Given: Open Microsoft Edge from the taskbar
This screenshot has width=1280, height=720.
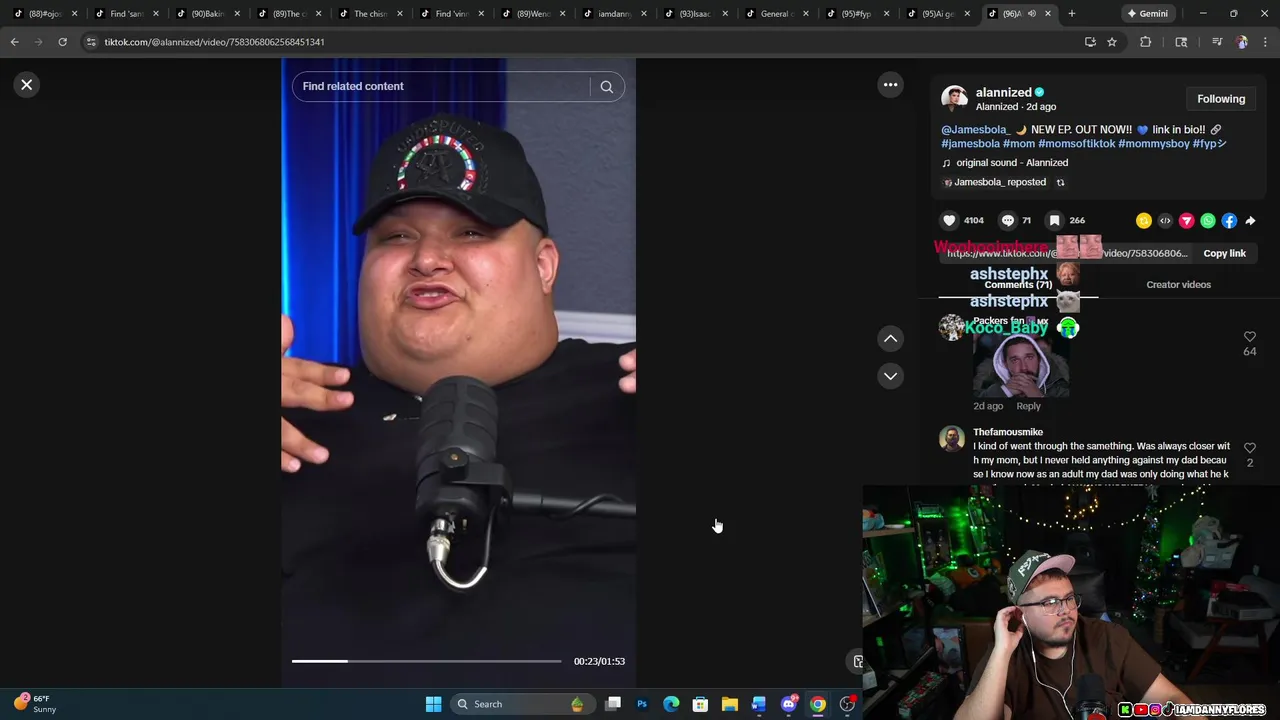Looking at the screenshot, I should point(671,704).
